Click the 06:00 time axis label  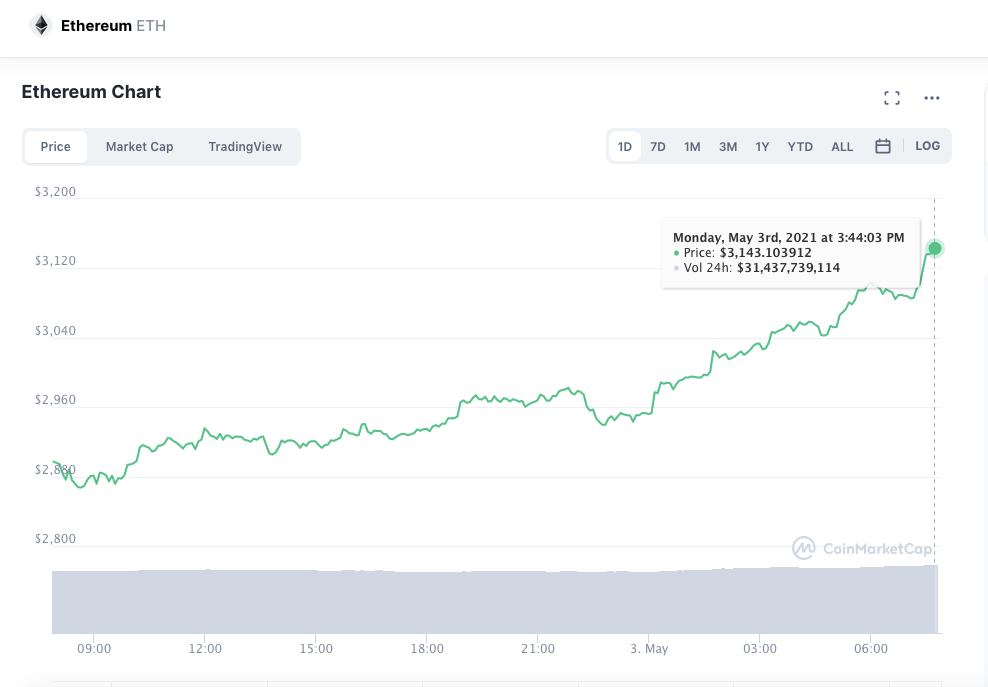tap(871, 649)
